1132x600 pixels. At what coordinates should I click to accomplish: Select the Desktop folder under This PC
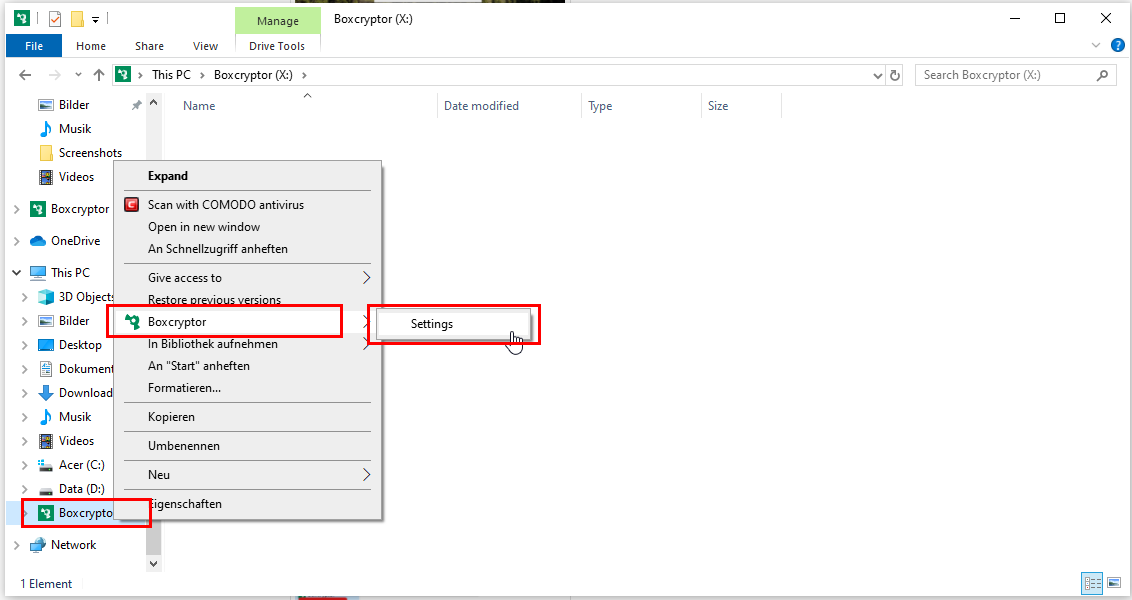80,345
